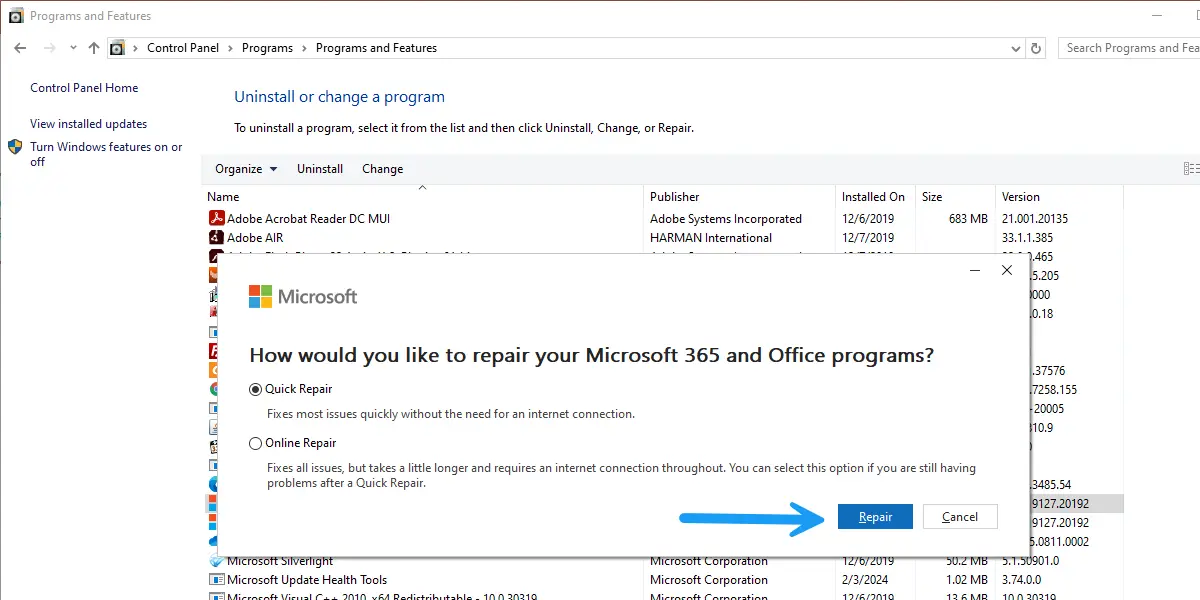This screenshot has height=600, width=1200.
Task: Open View installed updates link
Action: pyautogui.click(x=88, y=124)
